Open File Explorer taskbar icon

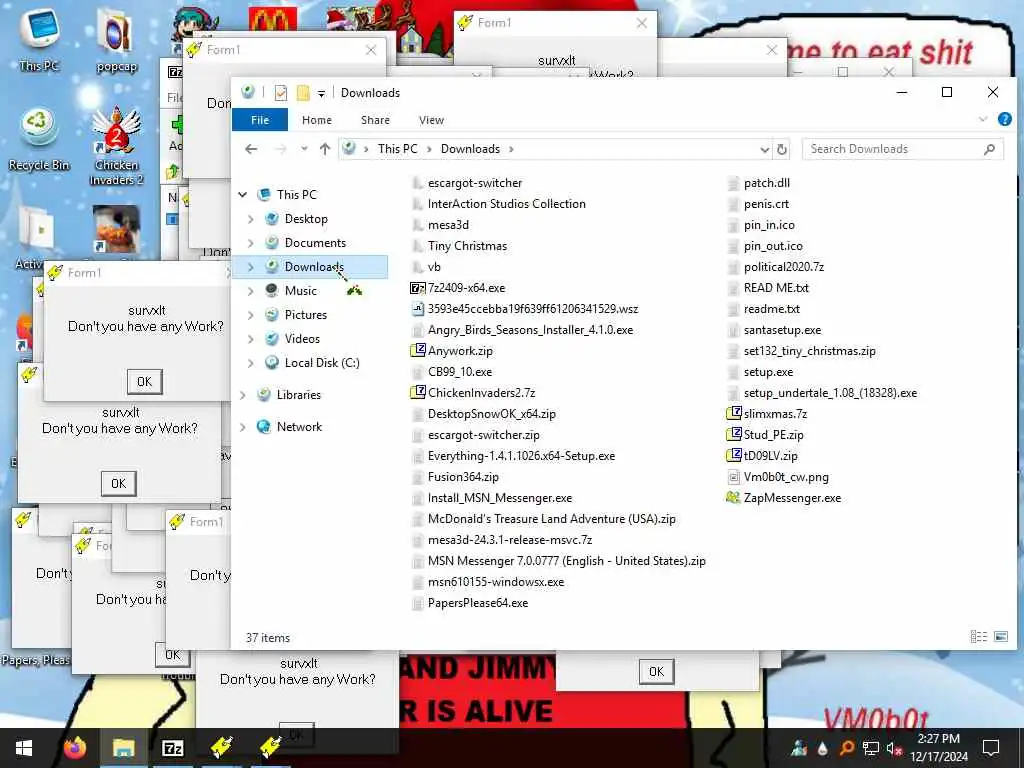pos(123,748)
